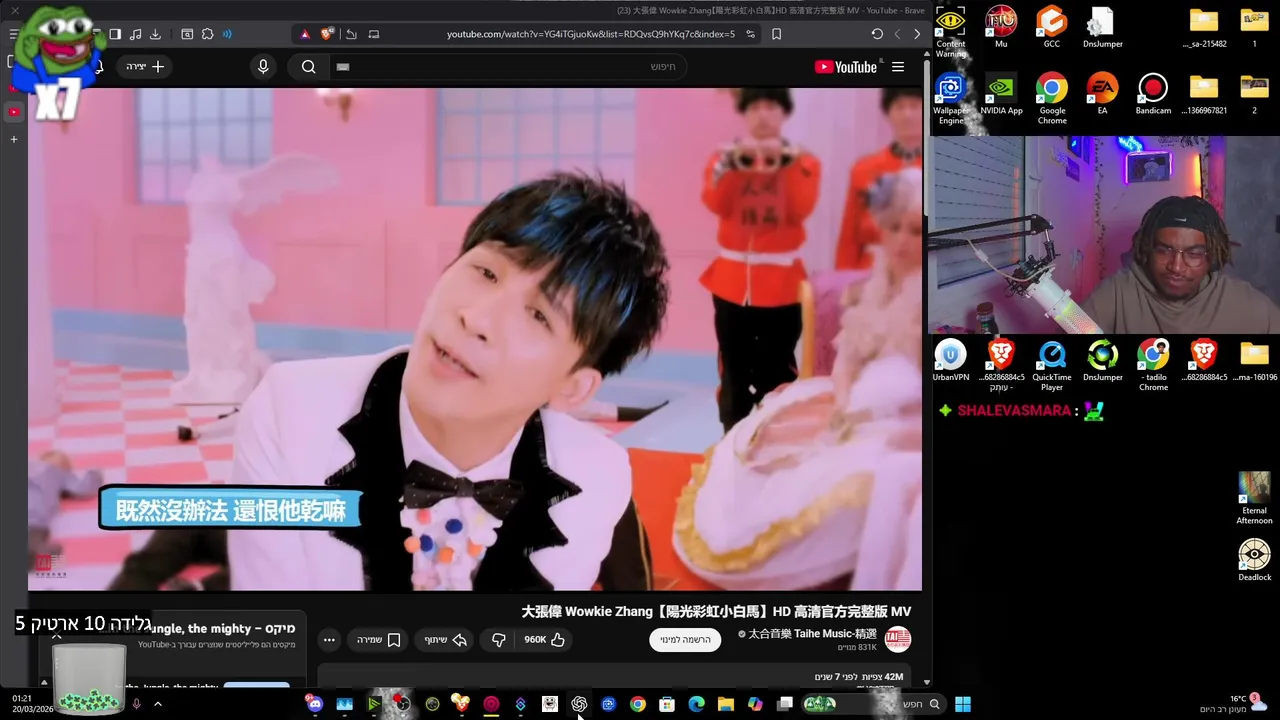This screenshot has width=1280, height=720.
Task: Click the browser address bar URL
Action: [x=590, y=34]
